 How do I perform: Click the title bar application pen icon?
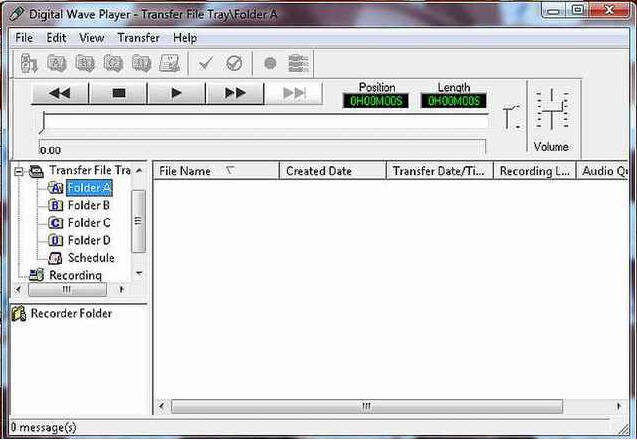(x=17, y=13)
